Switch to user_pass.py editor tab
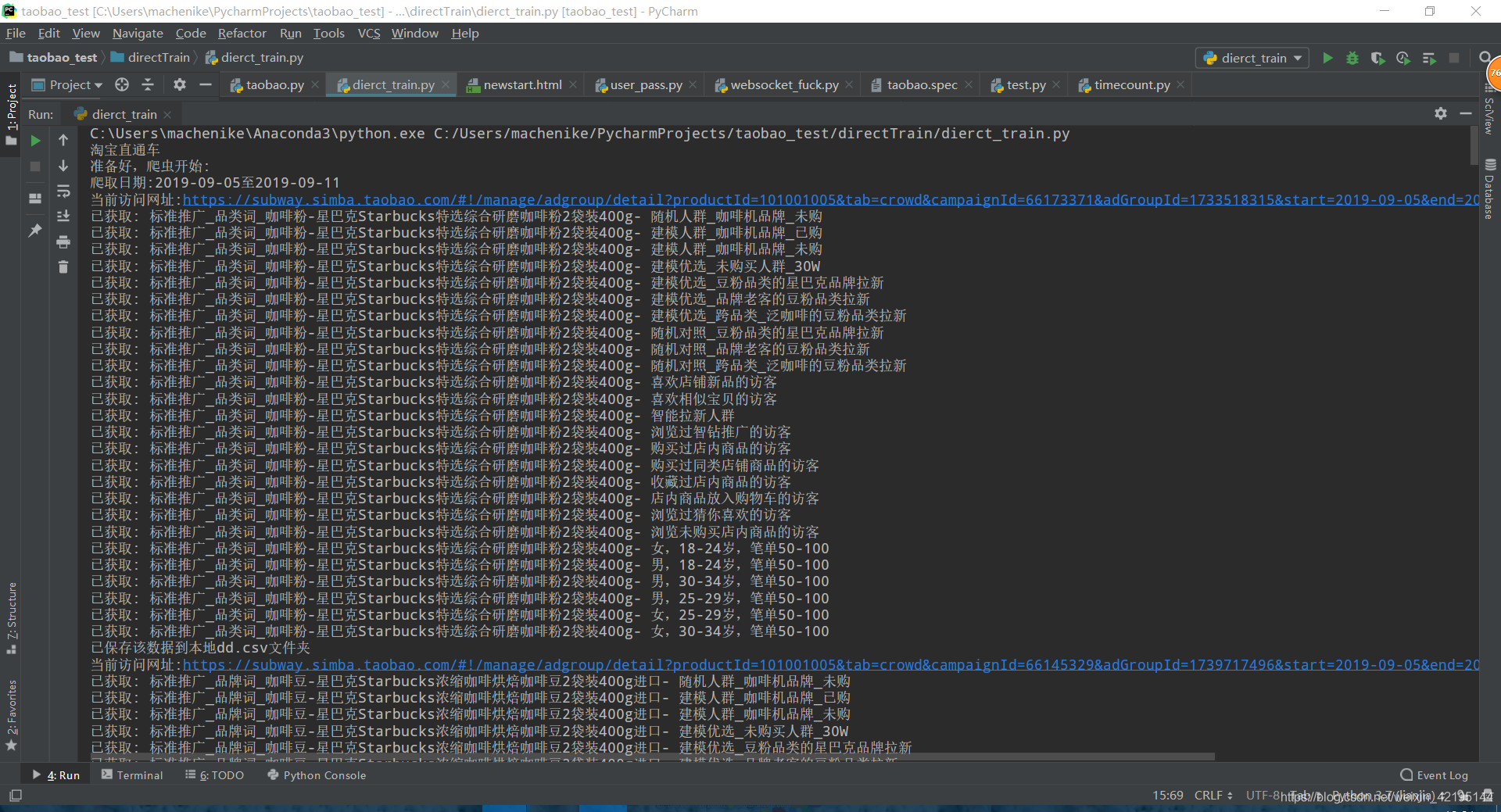Viewport: 1501px width, 812px height. (x=646, y=84)
